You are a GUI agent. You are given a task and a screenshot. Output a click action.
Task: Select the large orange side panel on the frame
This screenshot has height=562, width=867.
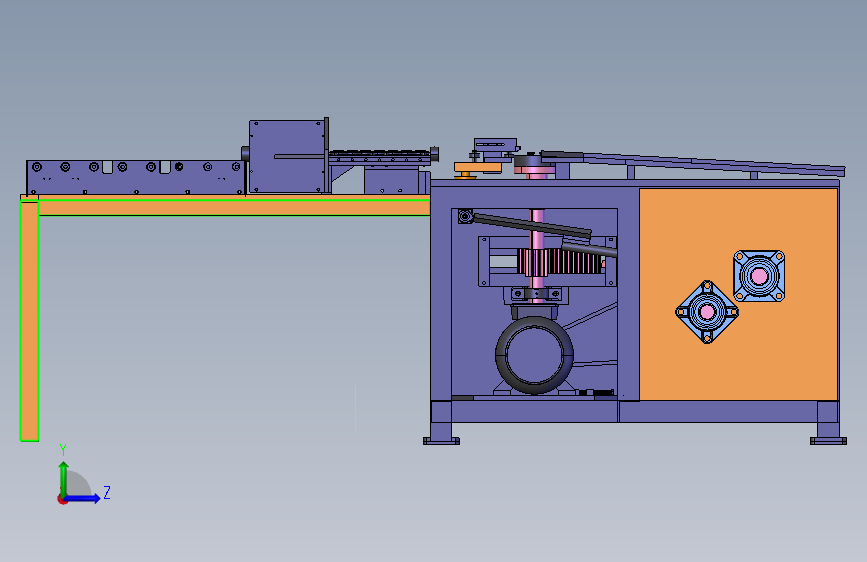pos(738,294)
